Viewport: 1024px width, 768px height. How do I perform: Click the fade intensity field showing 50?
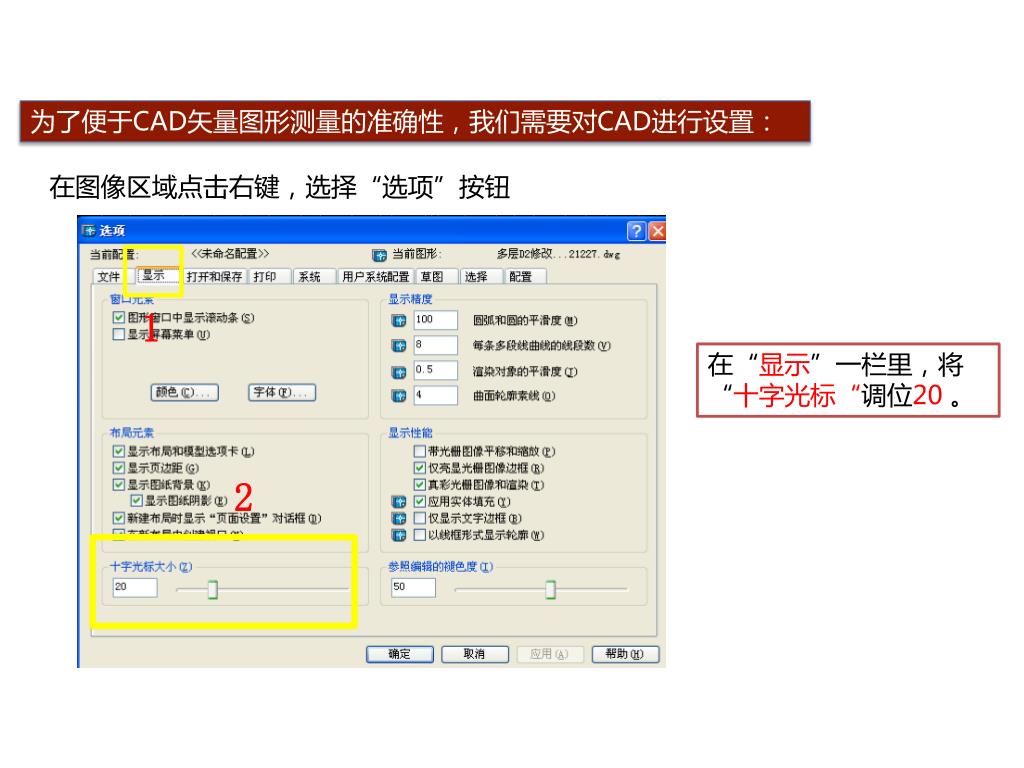[413, 587]
